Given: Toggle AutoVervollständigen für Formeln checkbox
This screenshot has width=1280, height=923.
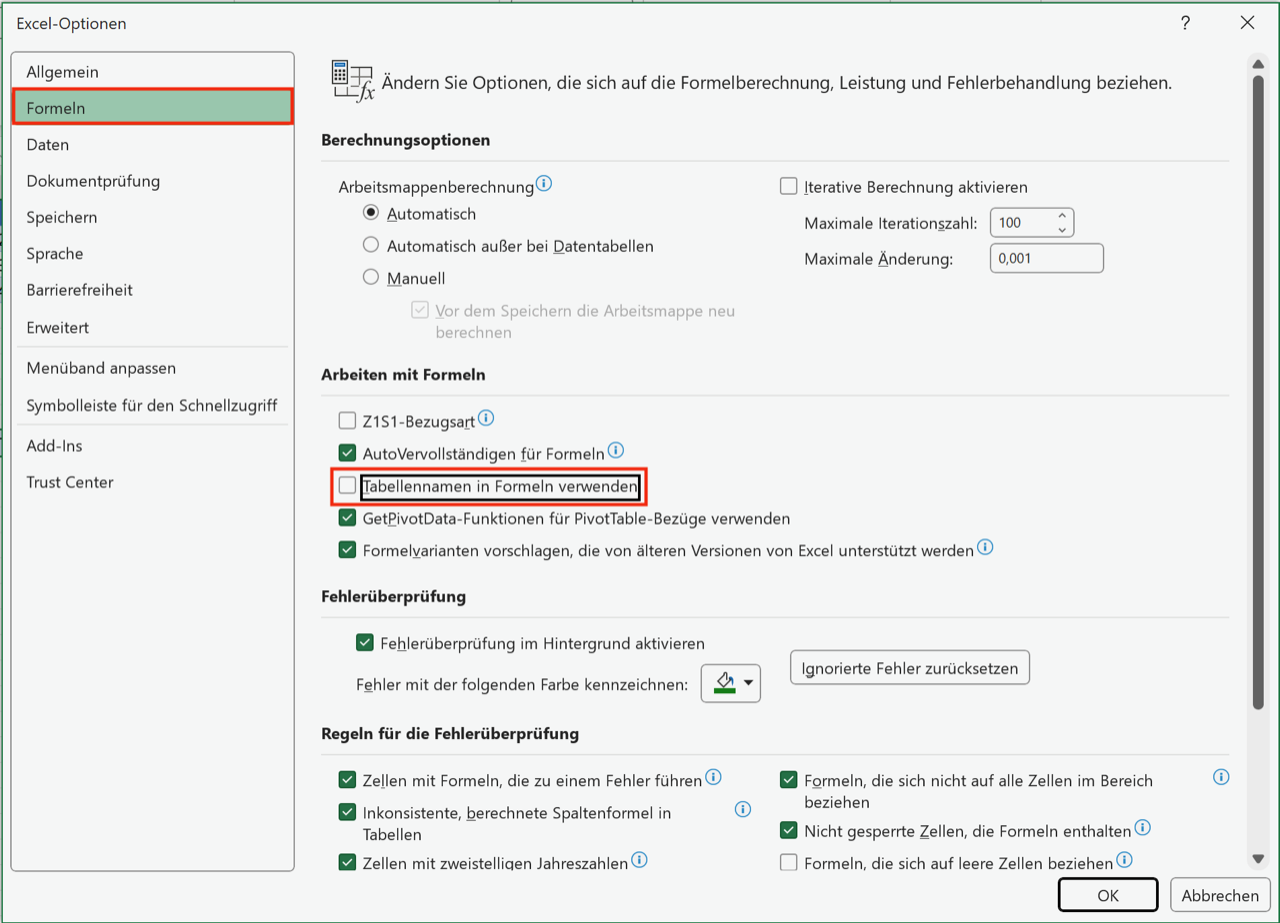Looking at the screenshot, I should [347, 453].
